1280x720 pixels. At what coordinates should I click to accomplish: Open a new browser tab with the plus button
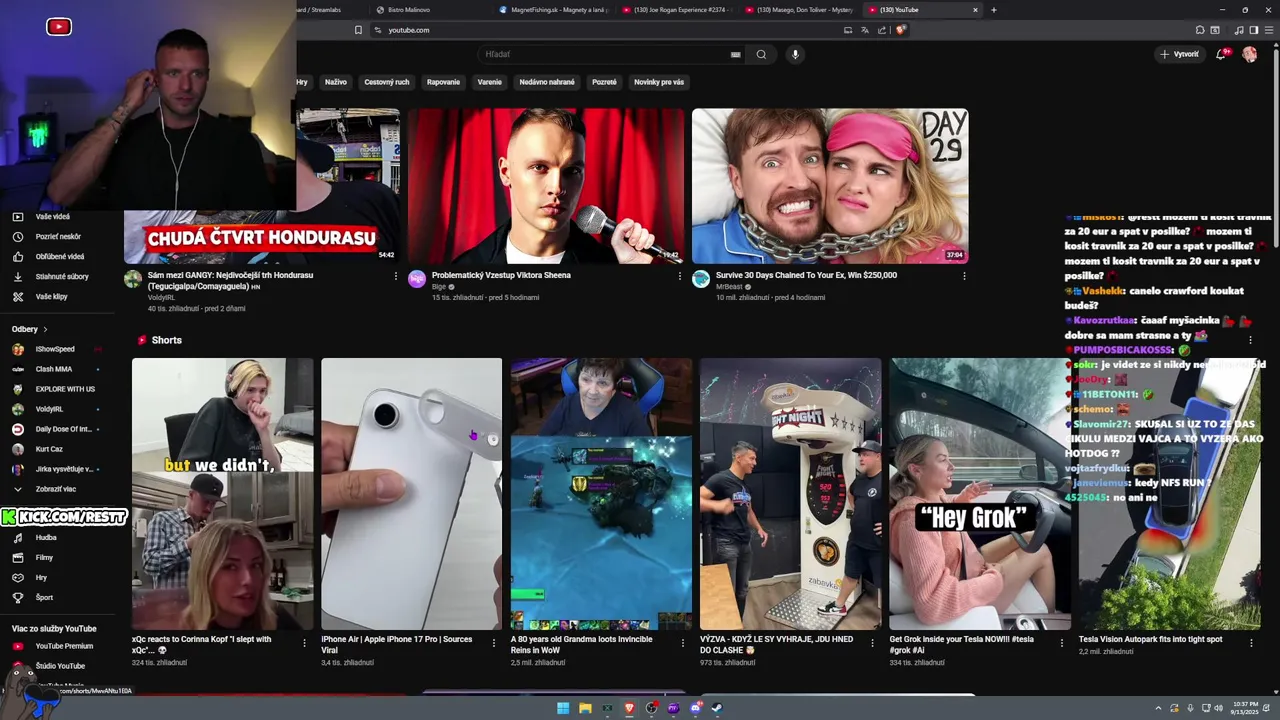[x=993, y=10]
